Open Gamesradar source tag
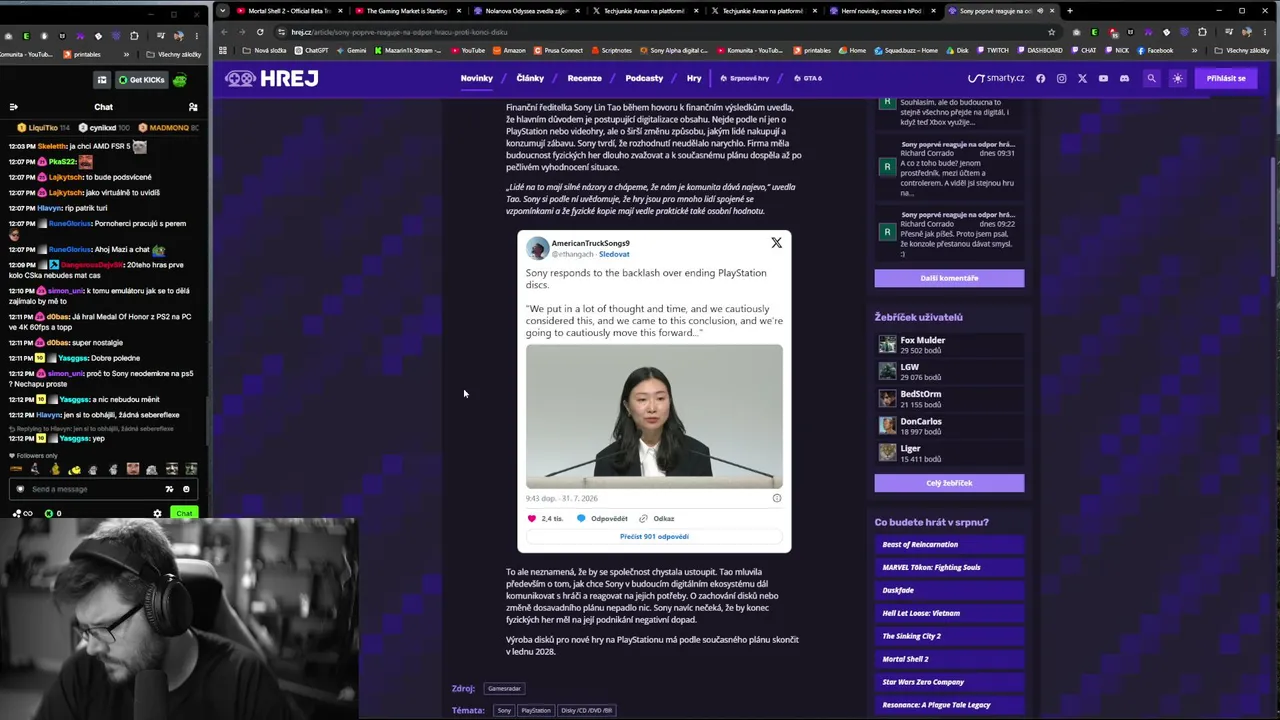1280x720 pixels. pos(504,688)
